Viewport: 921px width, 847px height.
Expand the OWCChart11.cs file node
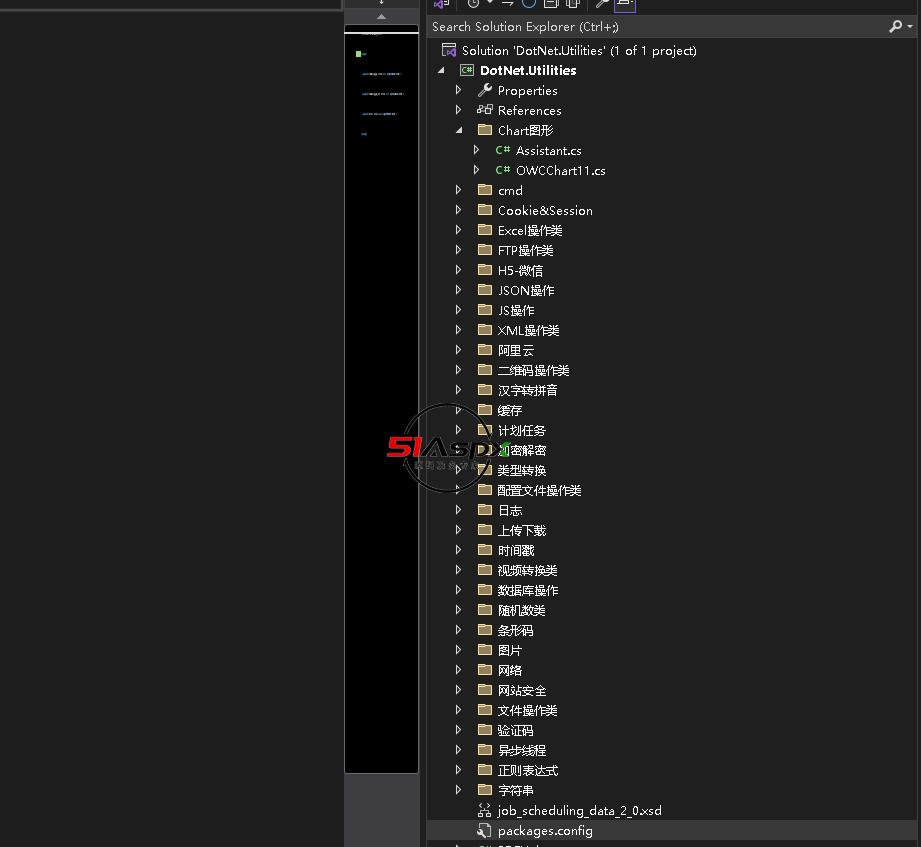[476, 170]
